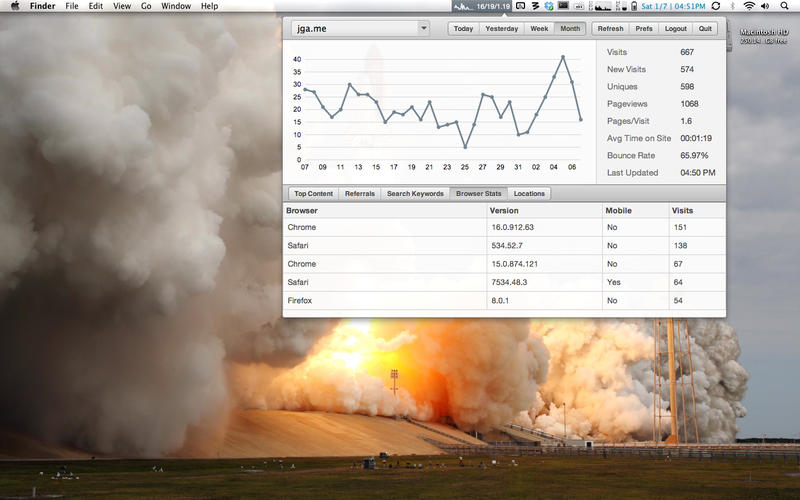Select the Week date range
800x500 pixels.
539,29
